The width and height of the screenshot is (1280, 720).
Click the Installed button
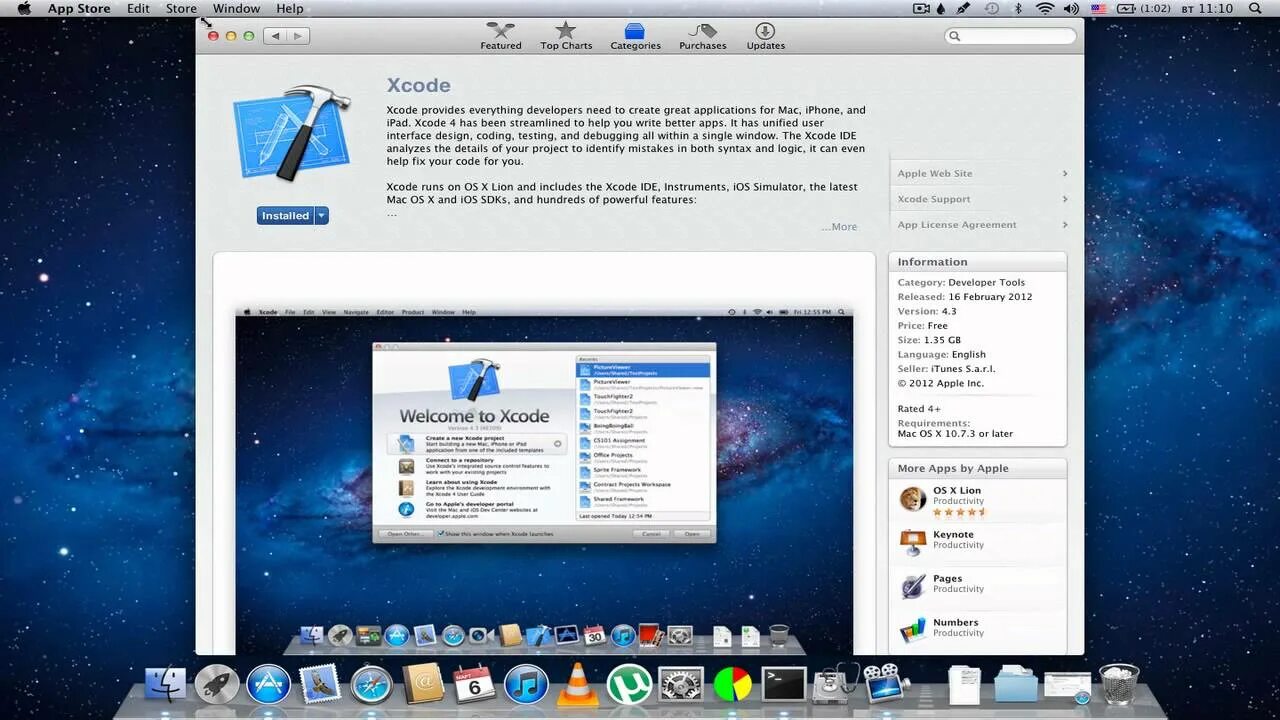286,215
